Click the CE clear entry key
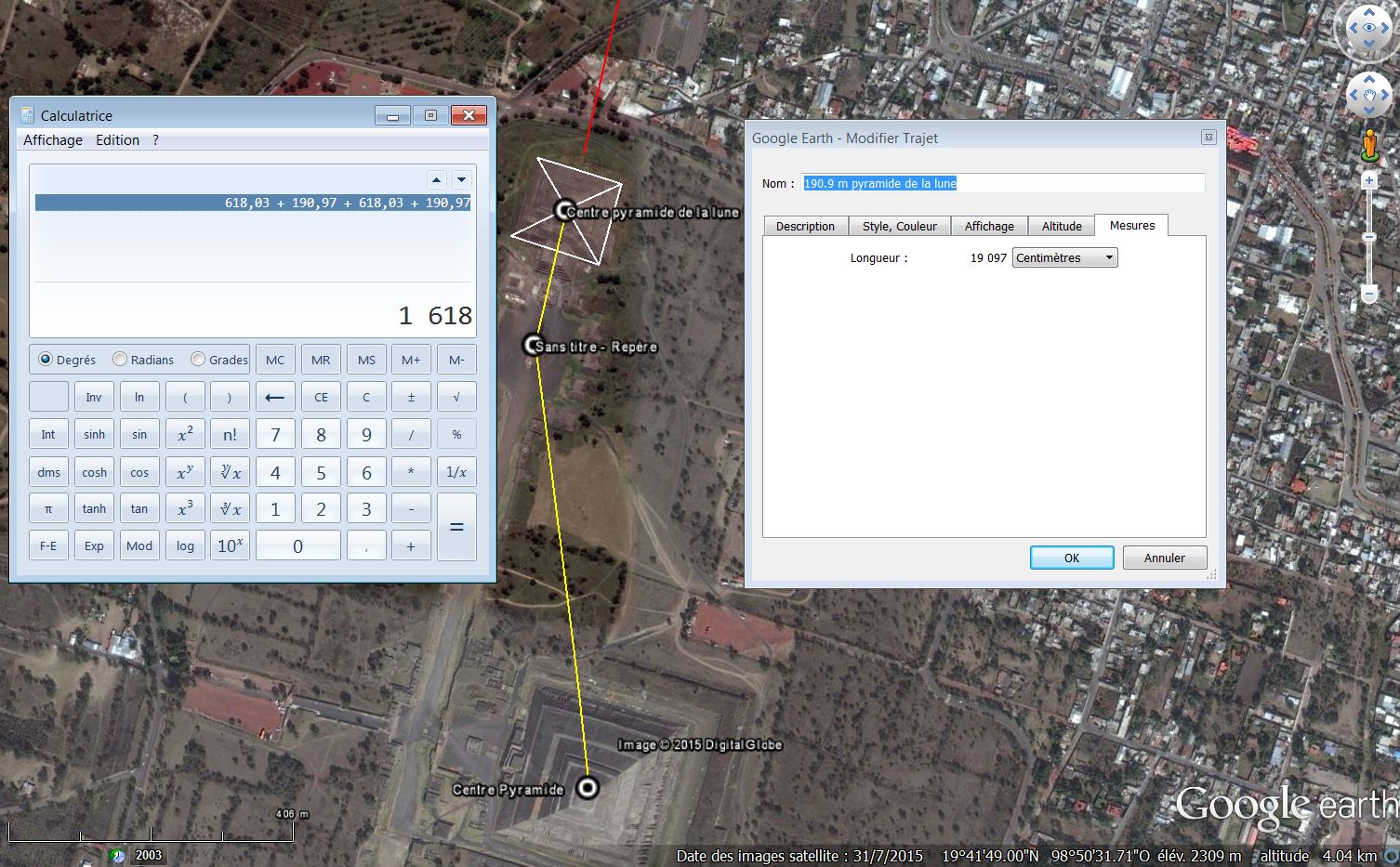The height and width of the screenshot is (867, 1400). (x=321, y=397)
